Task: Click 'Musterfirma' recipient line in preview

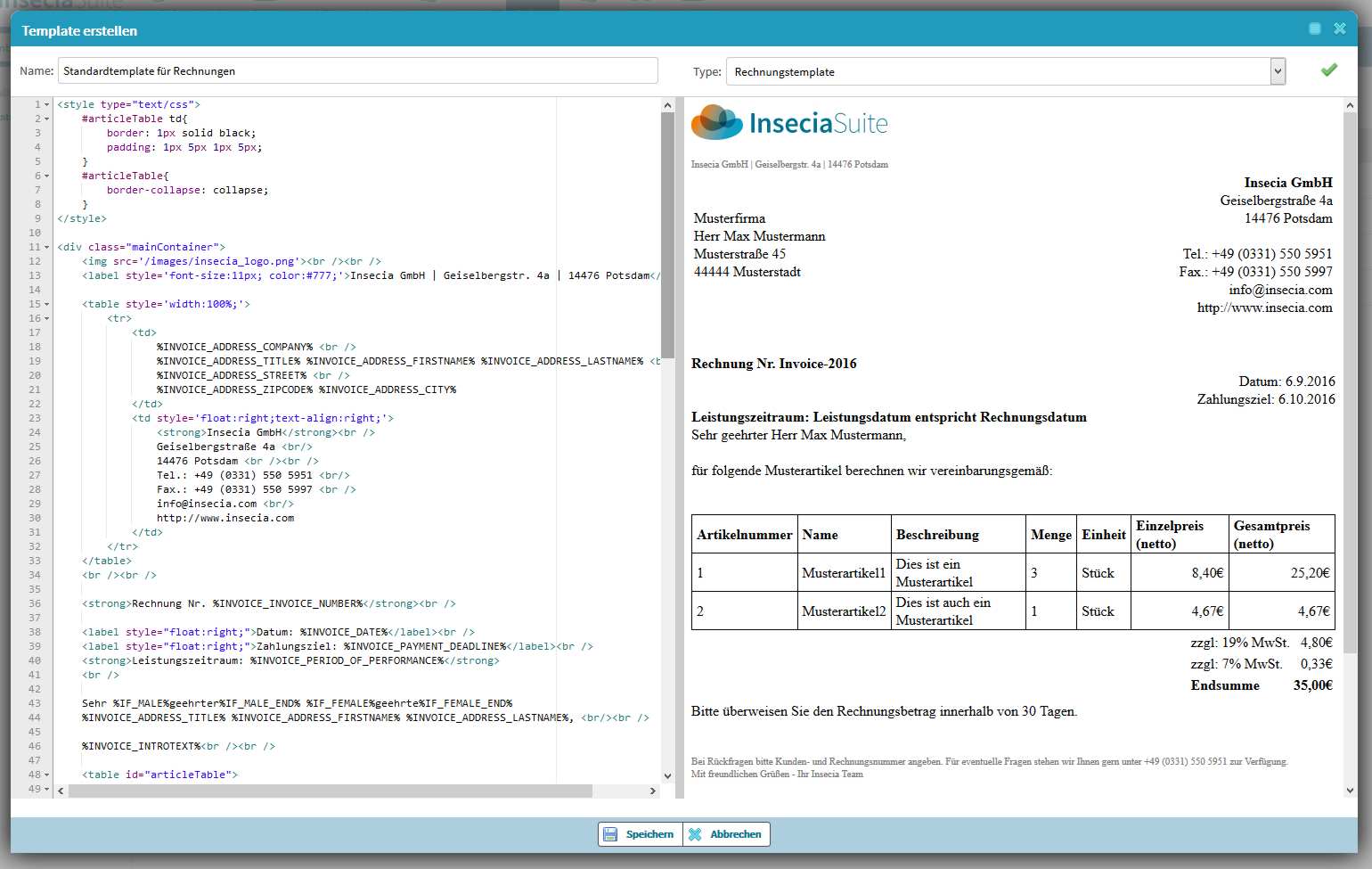Action: click(x=730, y=218)
